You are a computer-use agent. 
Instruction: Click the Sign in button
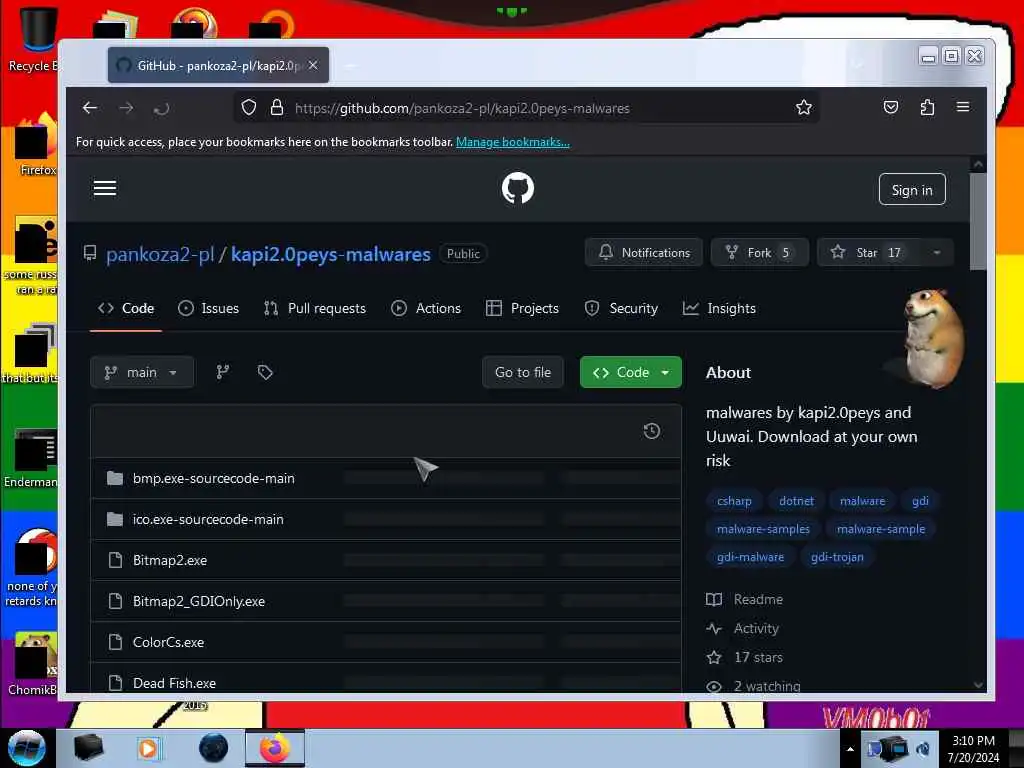click(x=912, y=189)
